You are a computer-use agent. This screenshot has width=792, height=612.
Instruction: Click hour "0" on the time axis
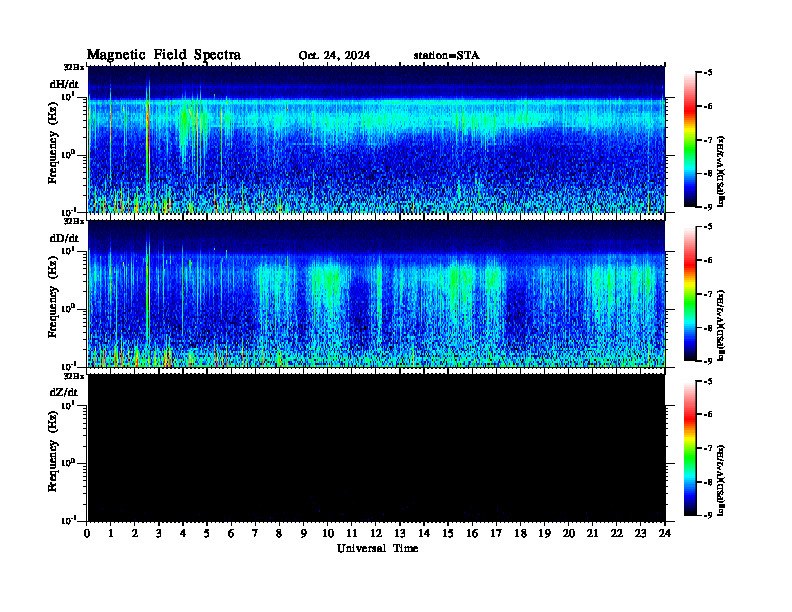87,534
